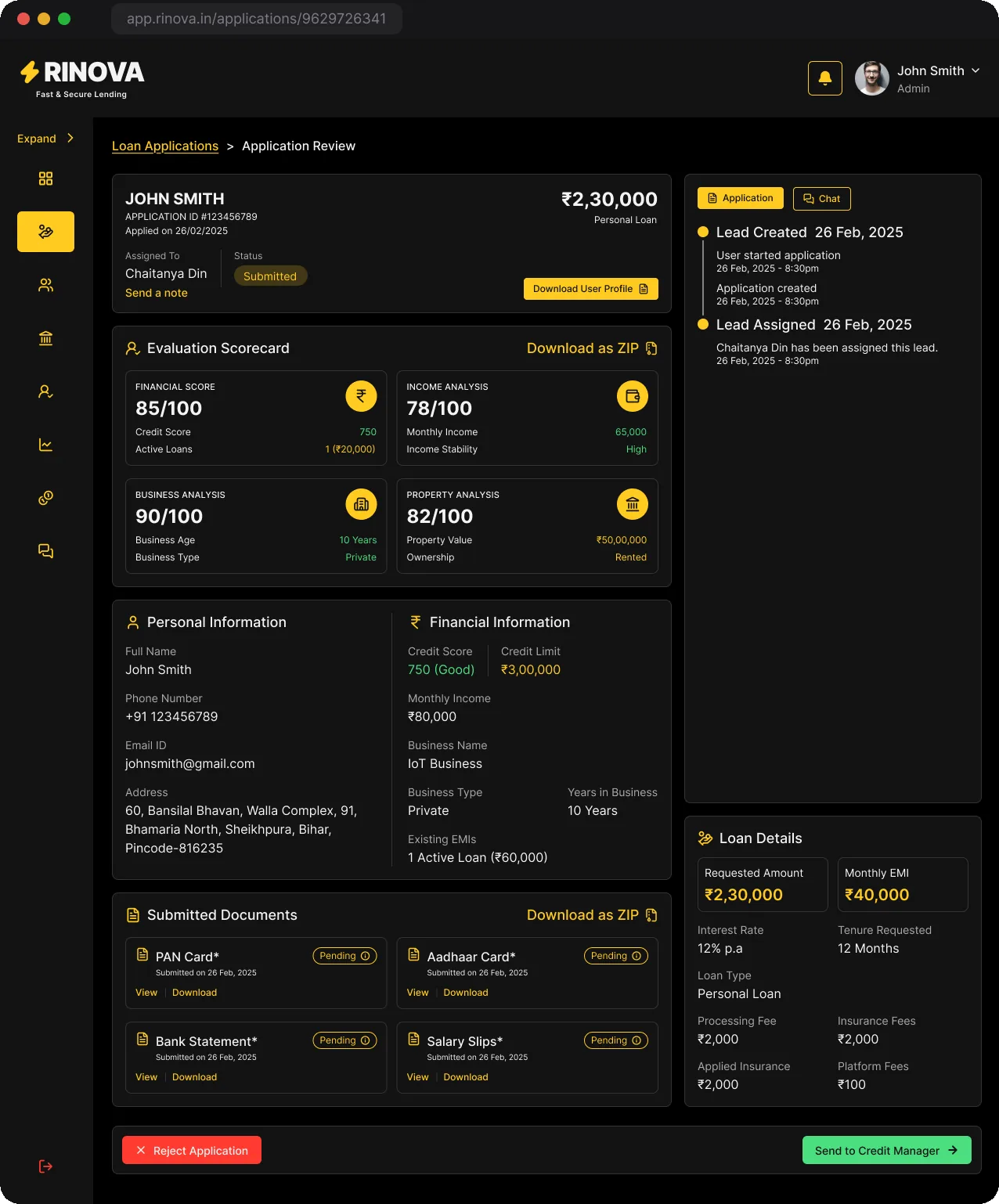The image size is (999, 1204).
Task: Click the IoT Business name value
Action: pos(445,763)
